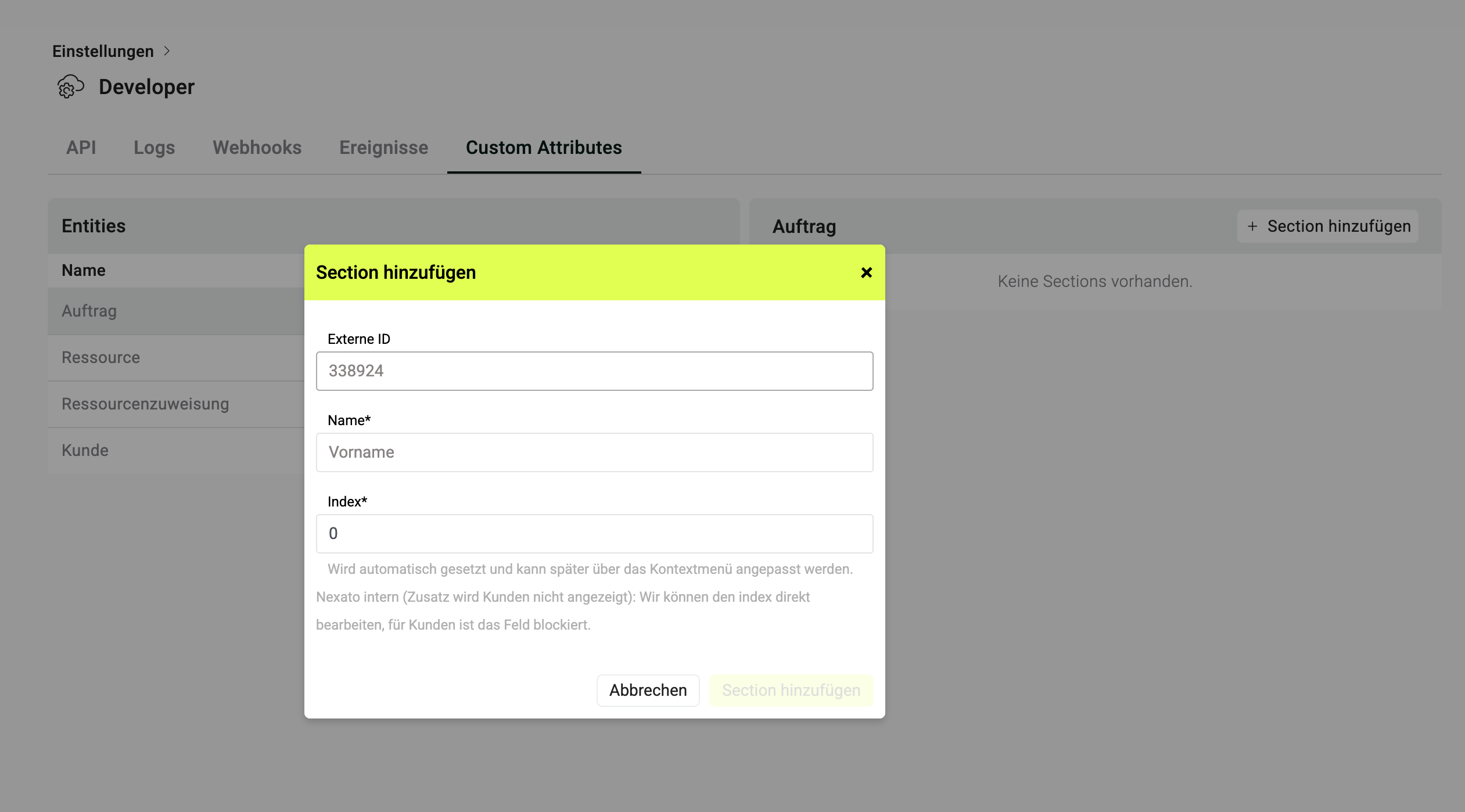Click the Developer cloud gear icon
The height and width of the screenshot is (812, 1465).
click(70, 87)
